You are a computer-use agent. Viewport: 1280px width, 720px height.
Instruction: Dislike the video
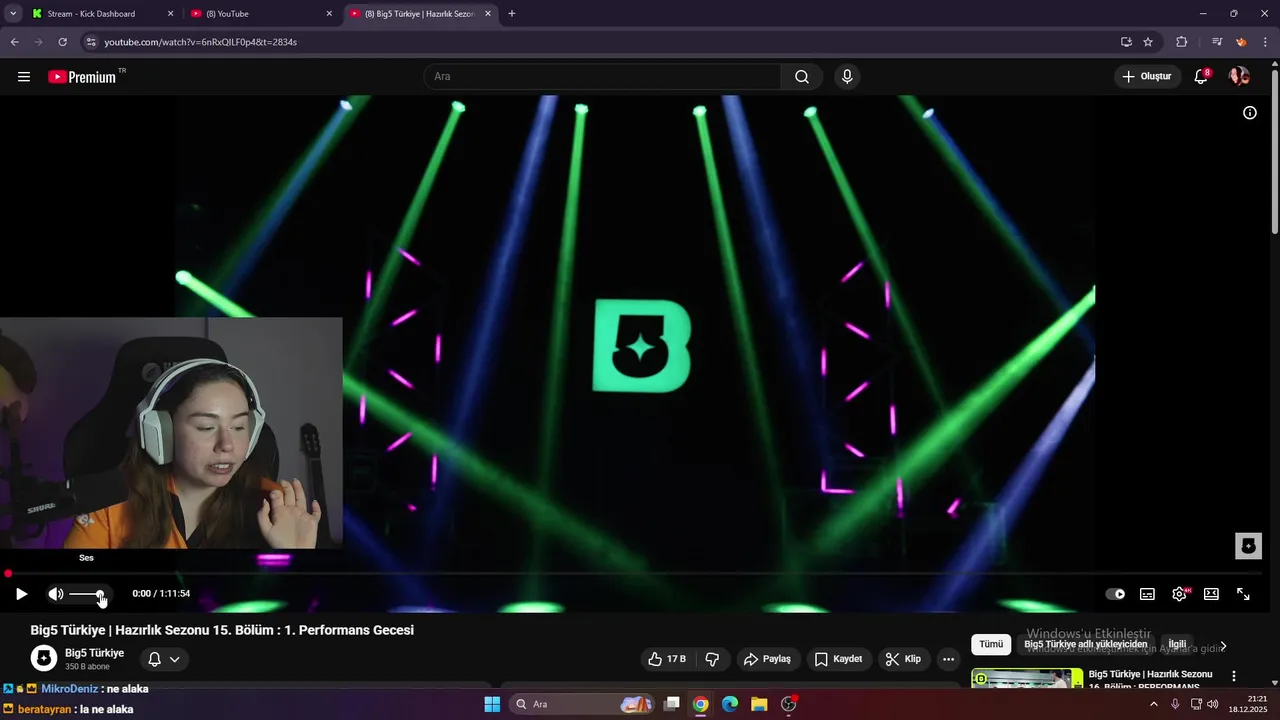click(713, 659)
